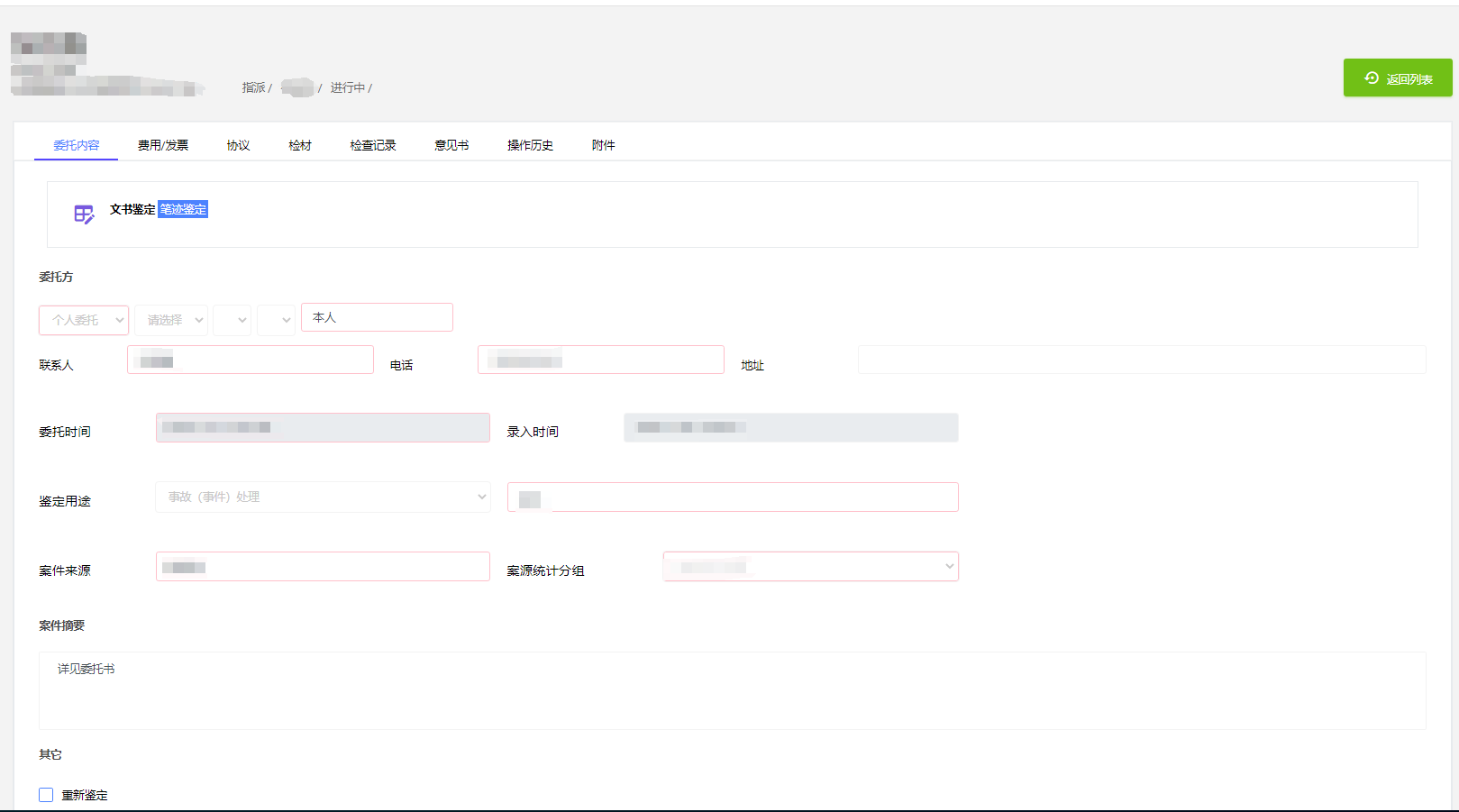Open the 请选择 dropdown
Image resolution: width=1459 pixels, height=812 pixels.
pyautogui.click(x=171, y=320)
